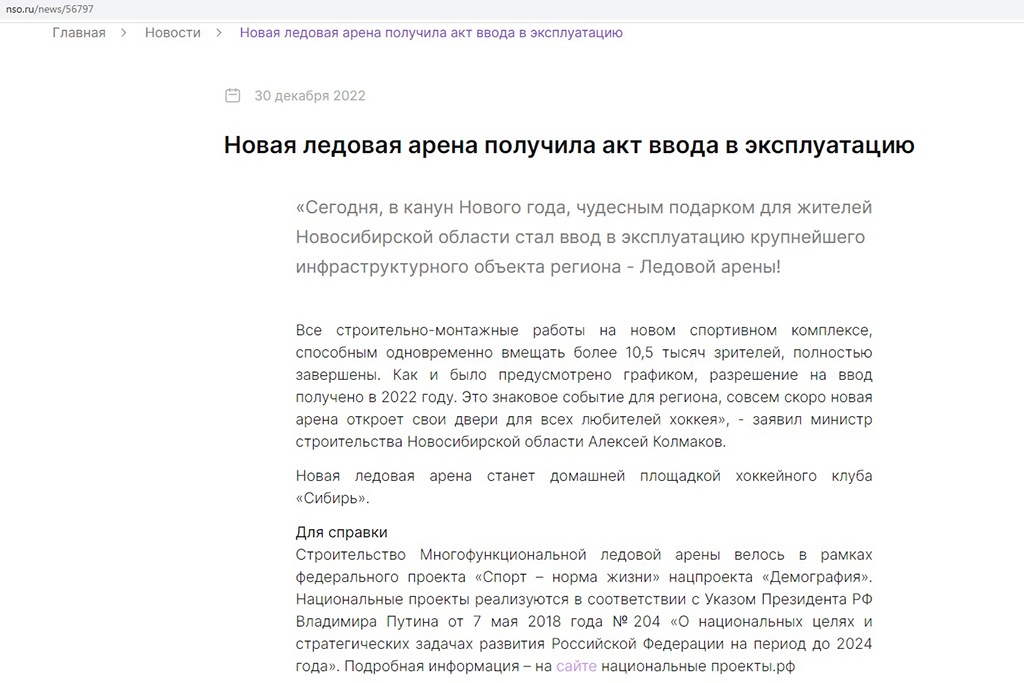Image resolution: width=1024 pixels, height=683 pixels.
Task: Click the name Алексей Колмаков in text
Action: point(661,441)
